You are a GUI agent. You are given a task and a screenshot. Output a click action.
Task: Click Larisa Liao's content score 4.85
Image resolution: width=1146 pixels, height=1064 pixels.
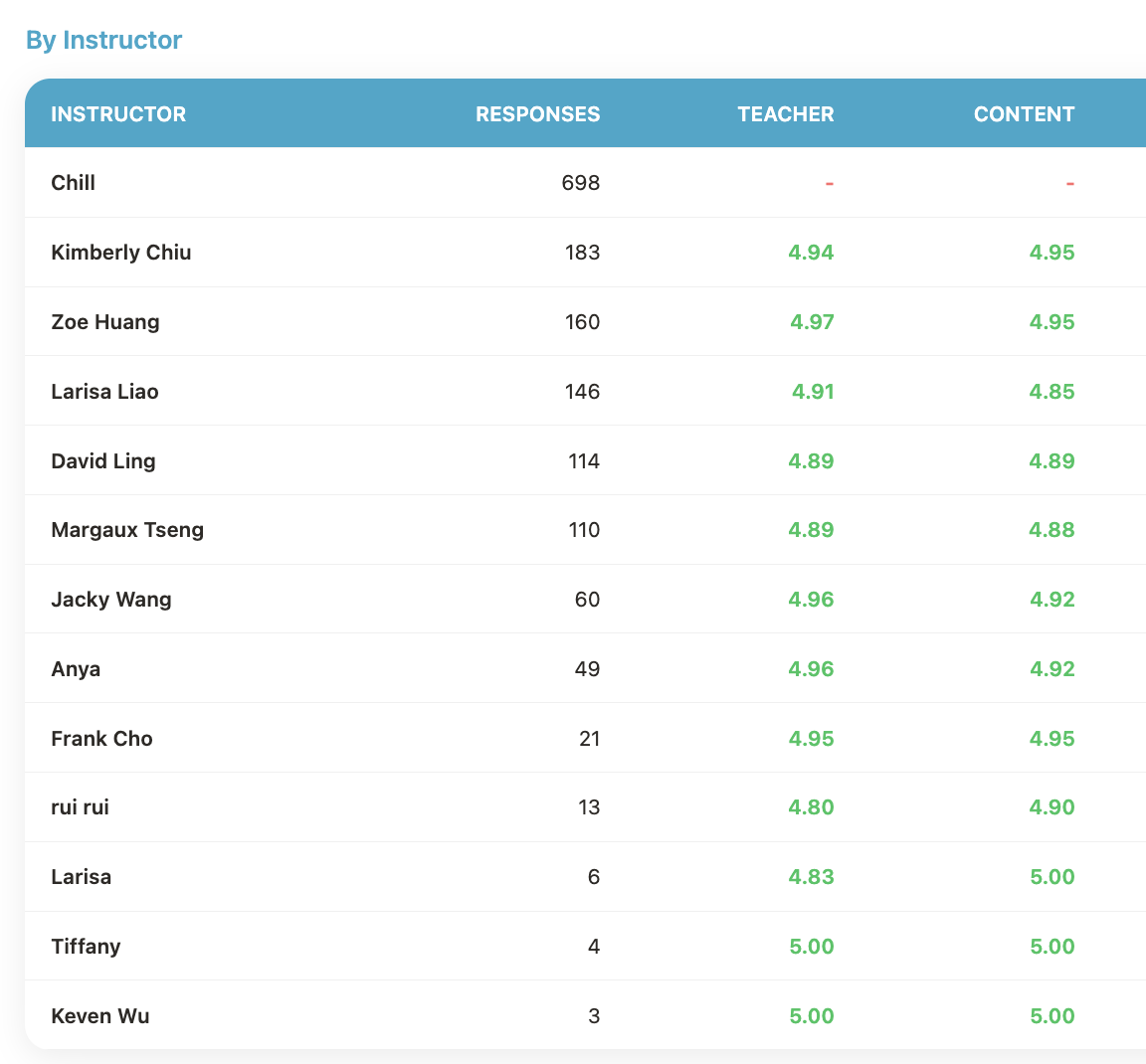(x=1051, y=392)
